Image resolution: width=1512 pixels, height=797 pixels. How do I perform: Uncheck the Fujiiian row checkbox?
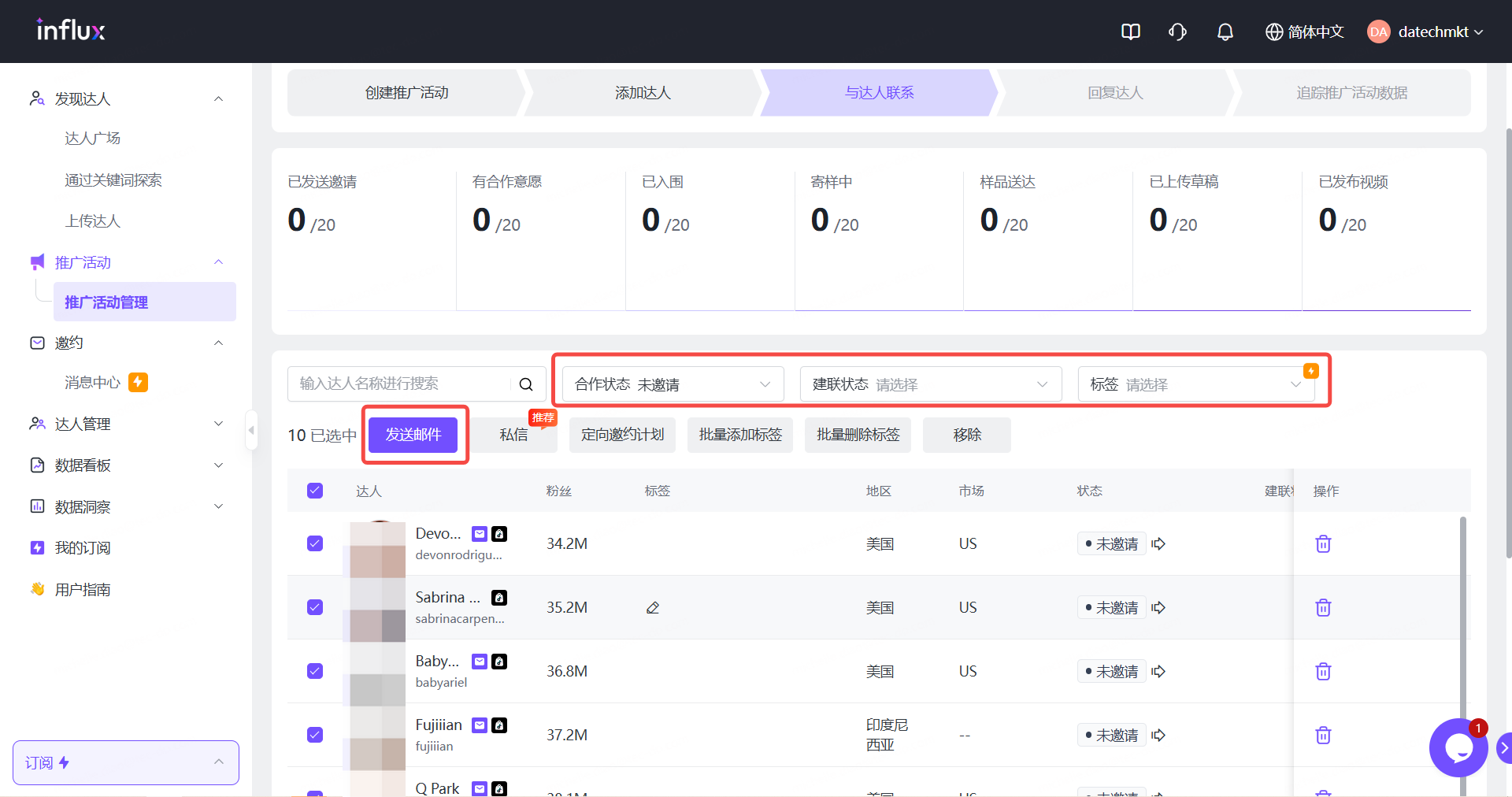coord(315,735)
